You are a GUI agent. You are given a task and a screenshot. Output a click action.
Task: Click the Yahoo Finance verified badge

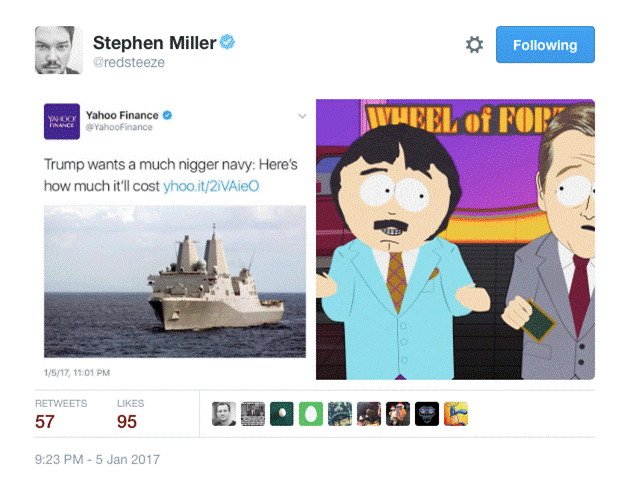167,116
